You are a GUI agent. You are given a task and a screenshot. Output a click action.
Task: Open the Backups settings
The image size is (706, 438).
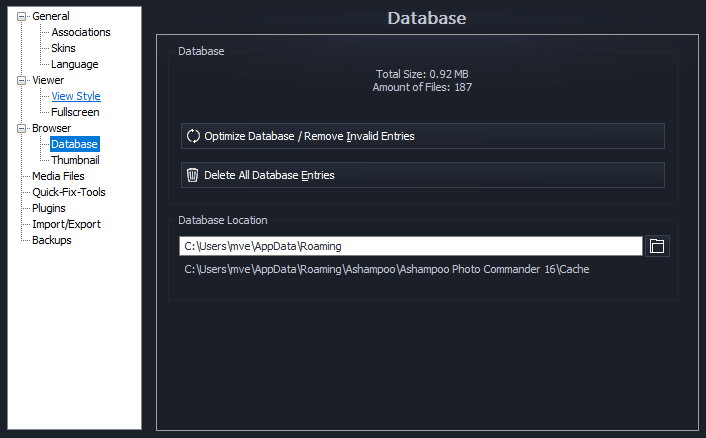pyautogui.click(x=52, y=240)
